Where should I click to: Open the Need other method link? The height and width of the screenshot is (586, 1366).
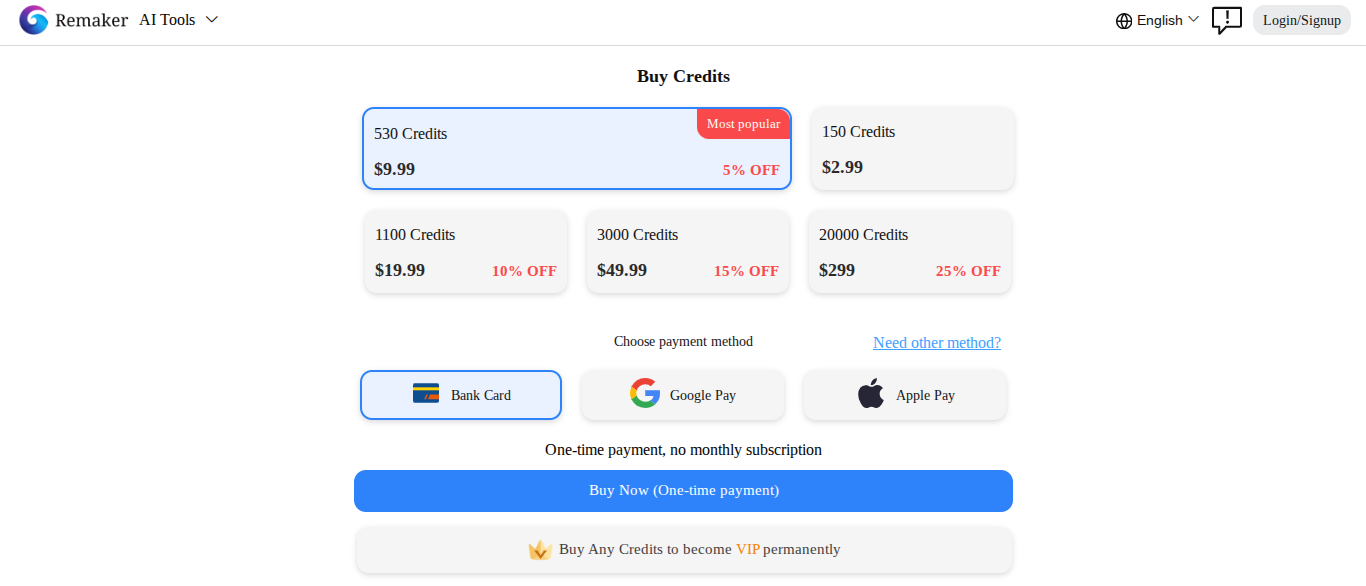pos(937,343)
